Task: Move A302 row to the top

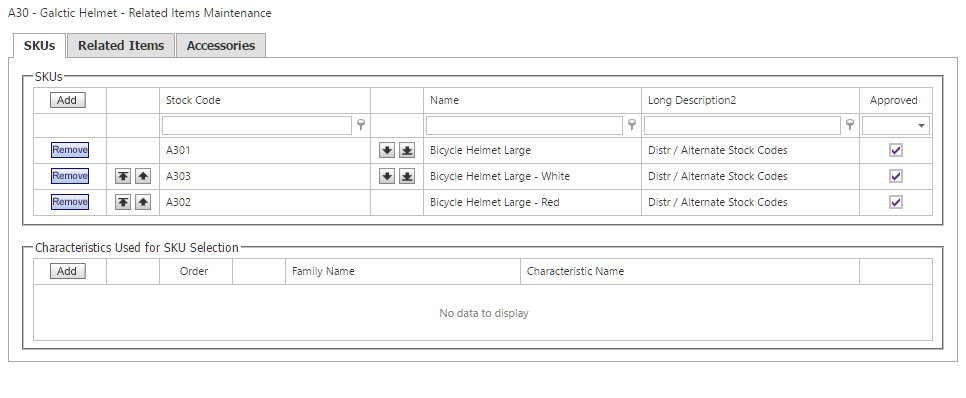Action: point(123,202)
